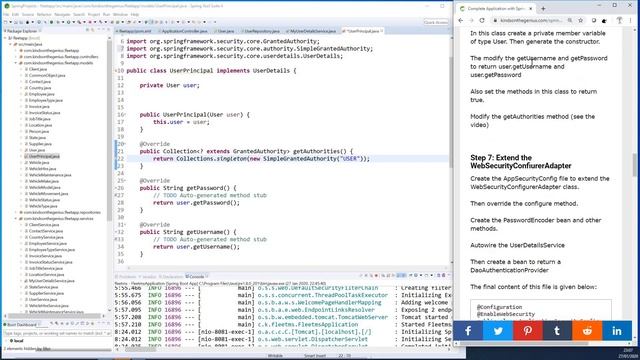Open the Declaration view tab
640x360 pixels.
[171, 277]
